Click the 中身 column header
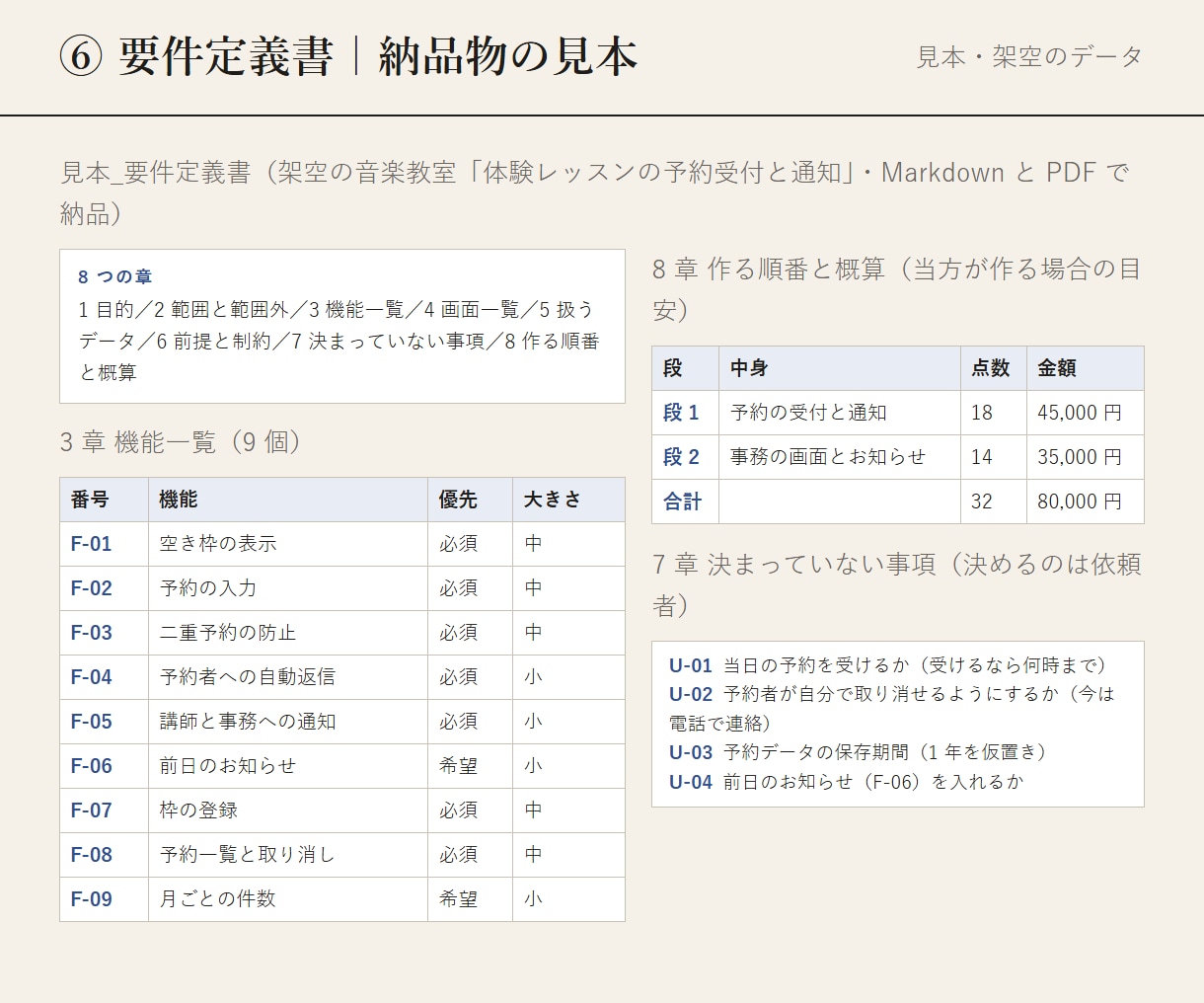This screenshot has height=1003, width=1204. pyautogui.click(x=840, y=368)
